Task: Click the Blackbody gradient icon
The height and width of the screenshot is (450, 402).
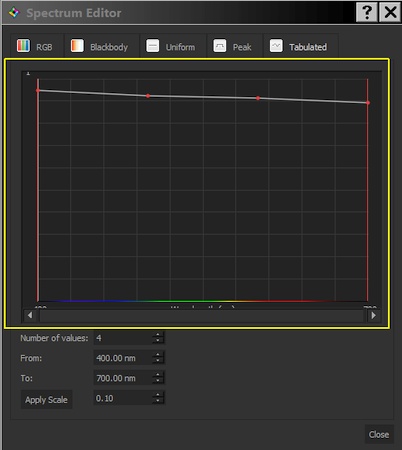Action: 77,46
